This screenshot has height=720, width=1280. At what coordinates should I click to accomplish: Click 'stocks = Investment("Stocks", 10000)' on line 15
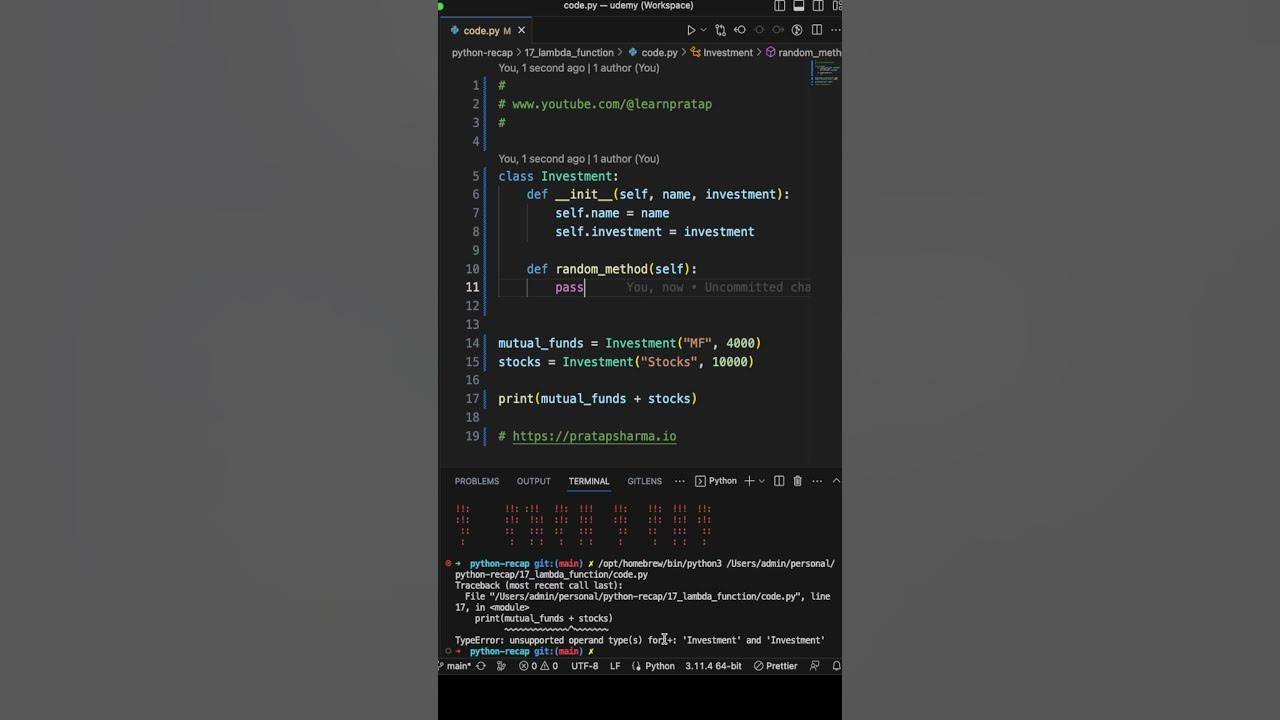point(626,362)
